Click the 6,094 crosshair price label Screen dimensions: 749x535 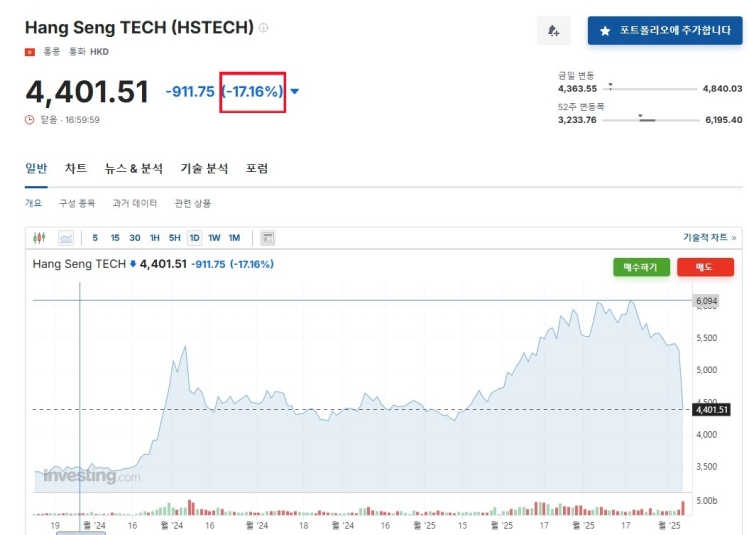click(x=706, y=301)
